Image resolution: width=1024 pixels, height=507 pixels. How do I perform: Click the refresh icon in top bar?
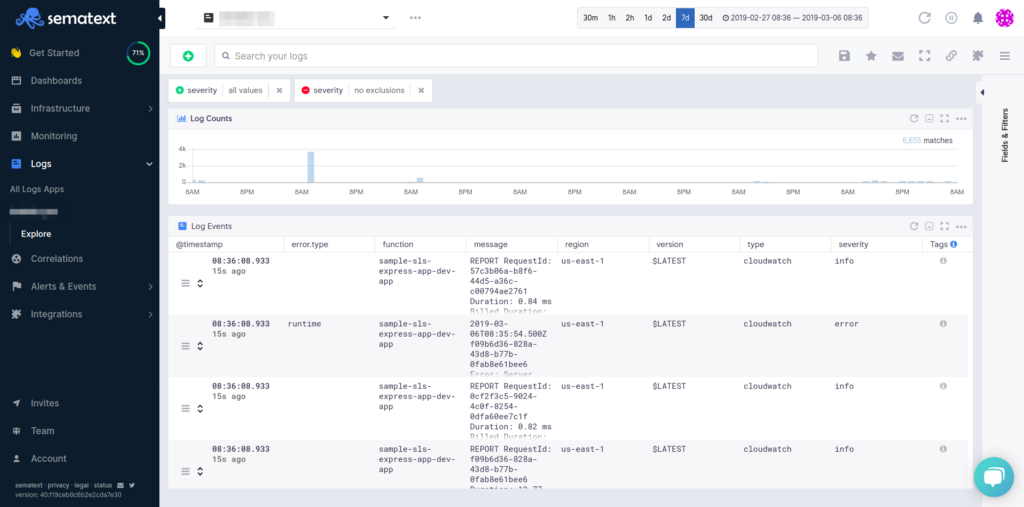tap(924, 18)
